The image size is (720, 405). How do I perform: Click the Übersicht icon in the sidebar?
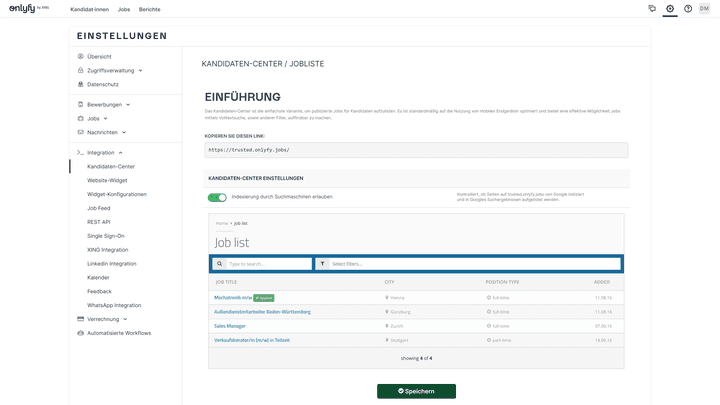pos(80,56)
